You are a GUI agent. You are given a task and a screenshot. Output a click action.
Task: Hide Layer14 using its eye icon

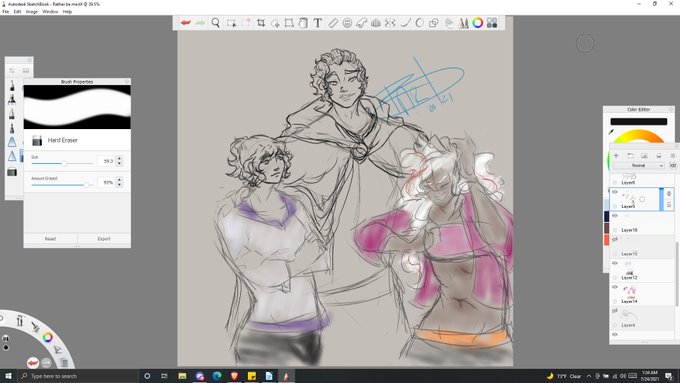615,287
